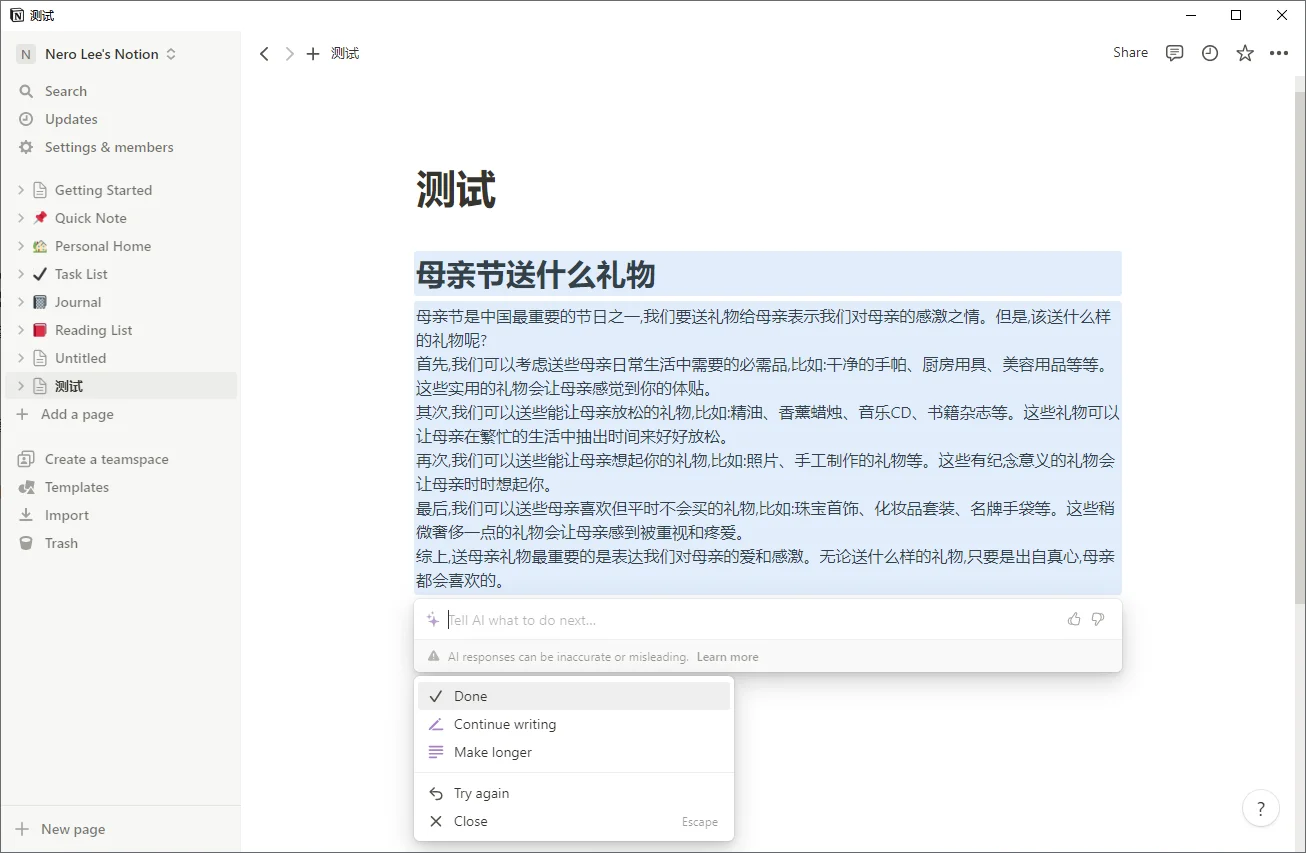Click the page vertical scrollbar
The width and height of the screenshot is (1306, 853).
point(1299,350)
